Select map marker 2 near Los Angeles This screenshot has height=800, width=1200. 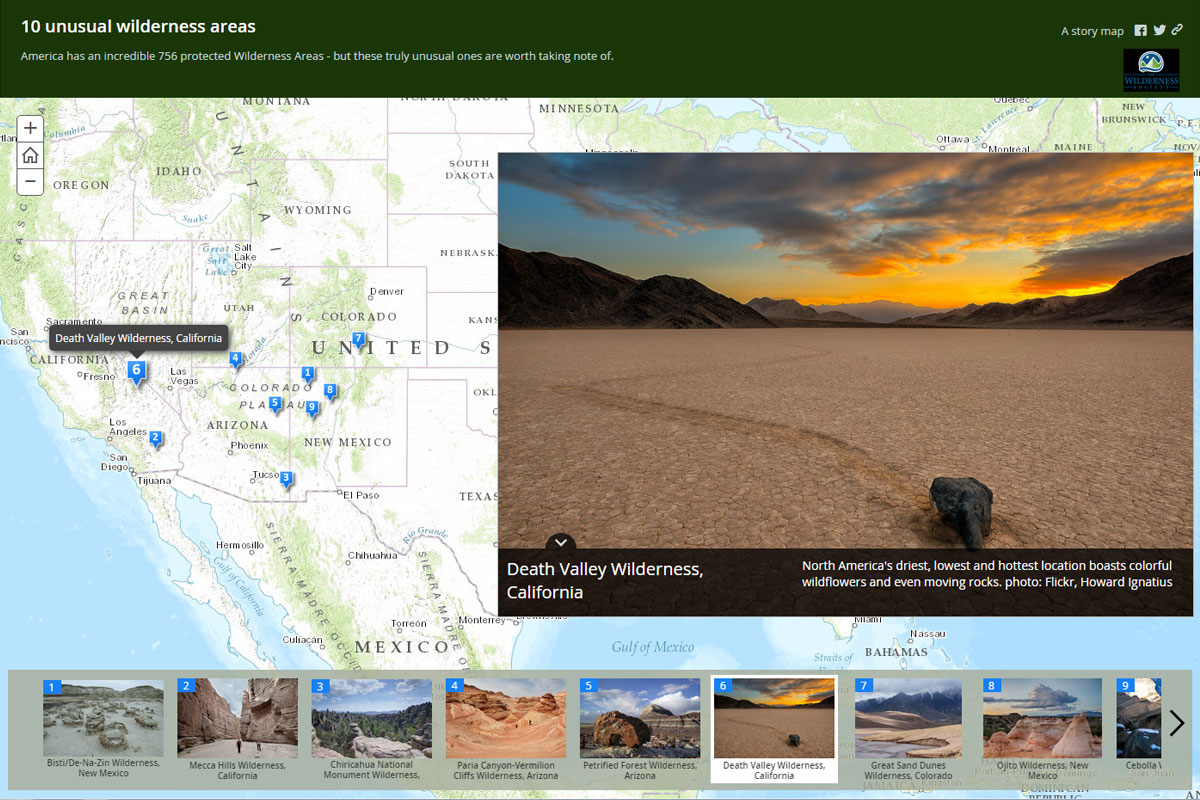[x=155, y=438]
